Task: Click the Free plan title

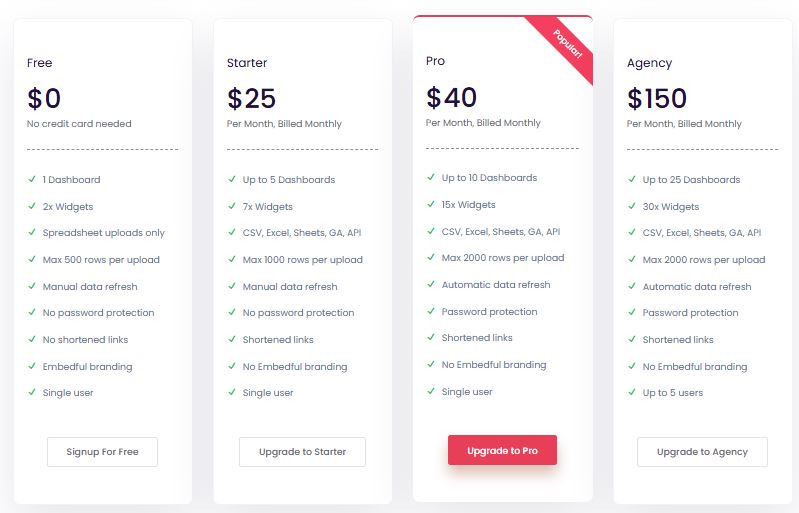Action: tap(40, 63)
